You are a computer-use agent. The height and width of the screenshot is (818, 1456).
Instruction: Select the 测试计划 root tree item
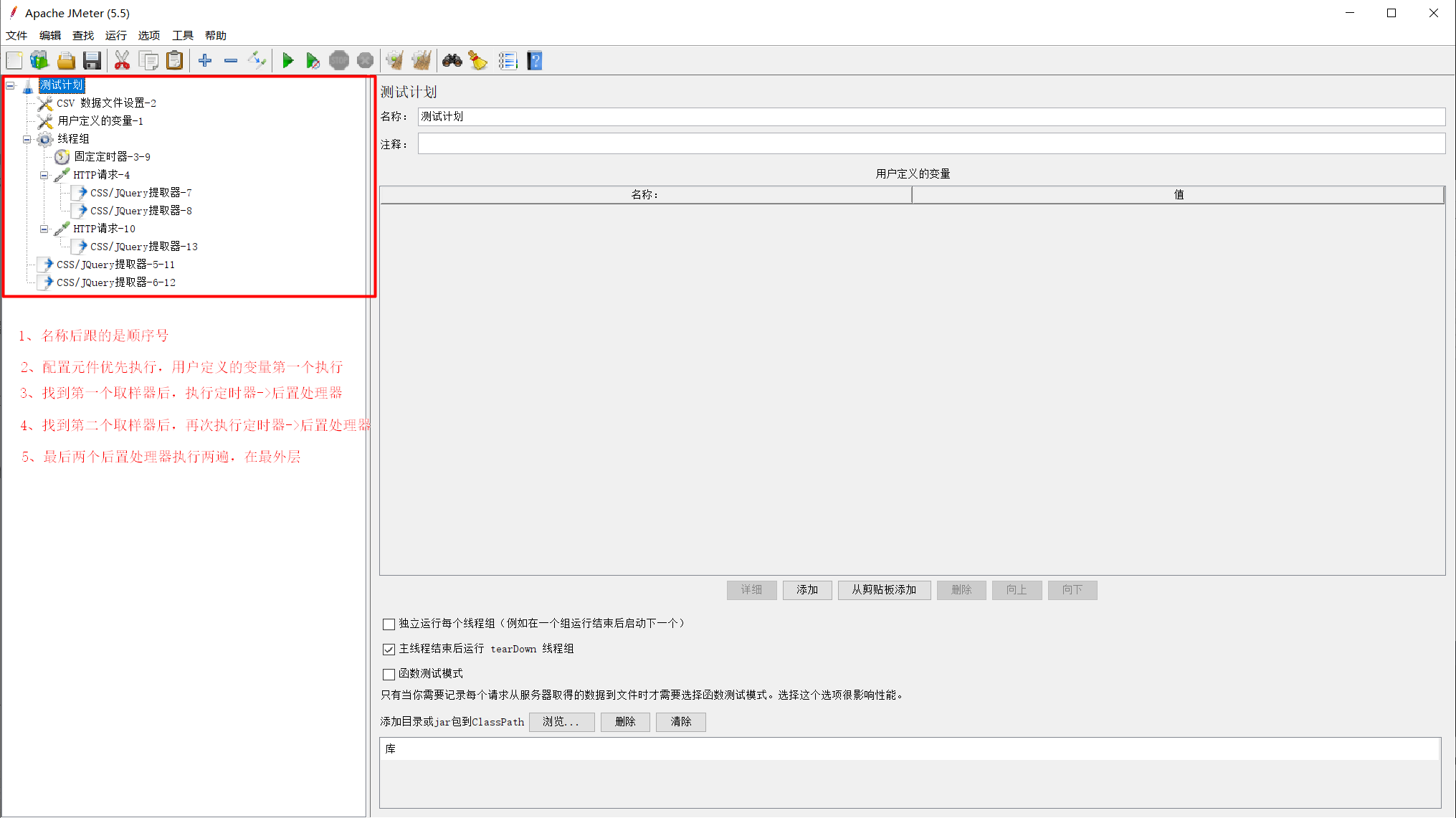tap(62, 85)
